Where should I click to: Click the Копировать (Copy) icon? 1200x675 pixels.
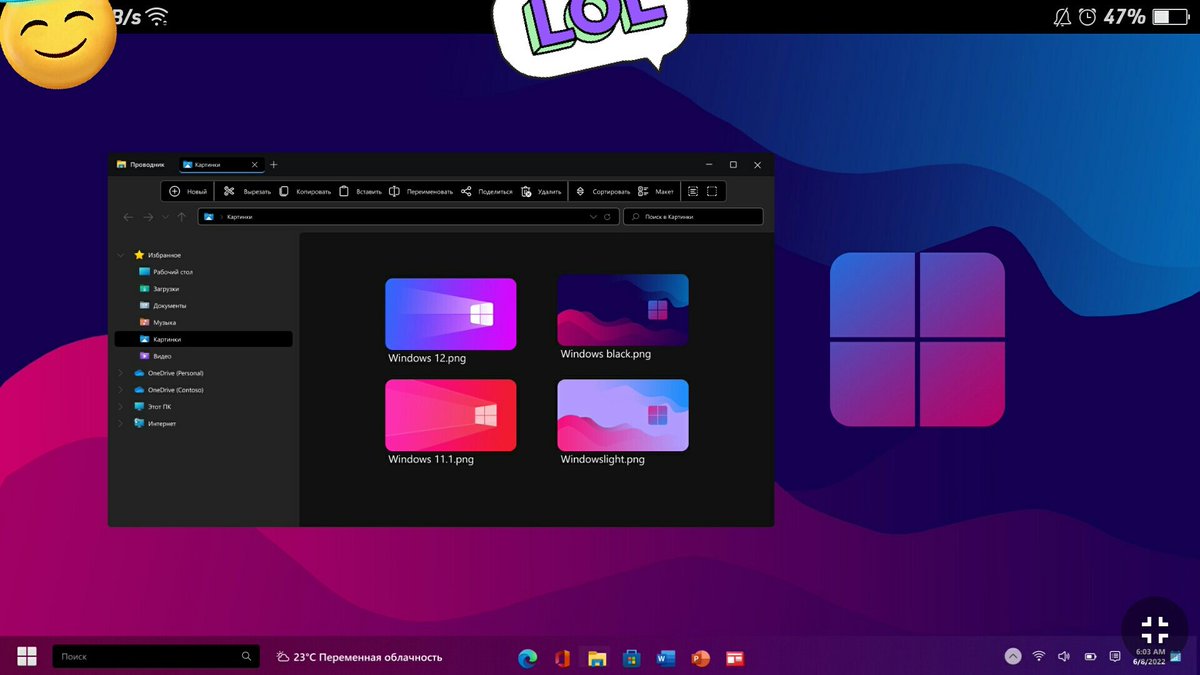point(284,191)
